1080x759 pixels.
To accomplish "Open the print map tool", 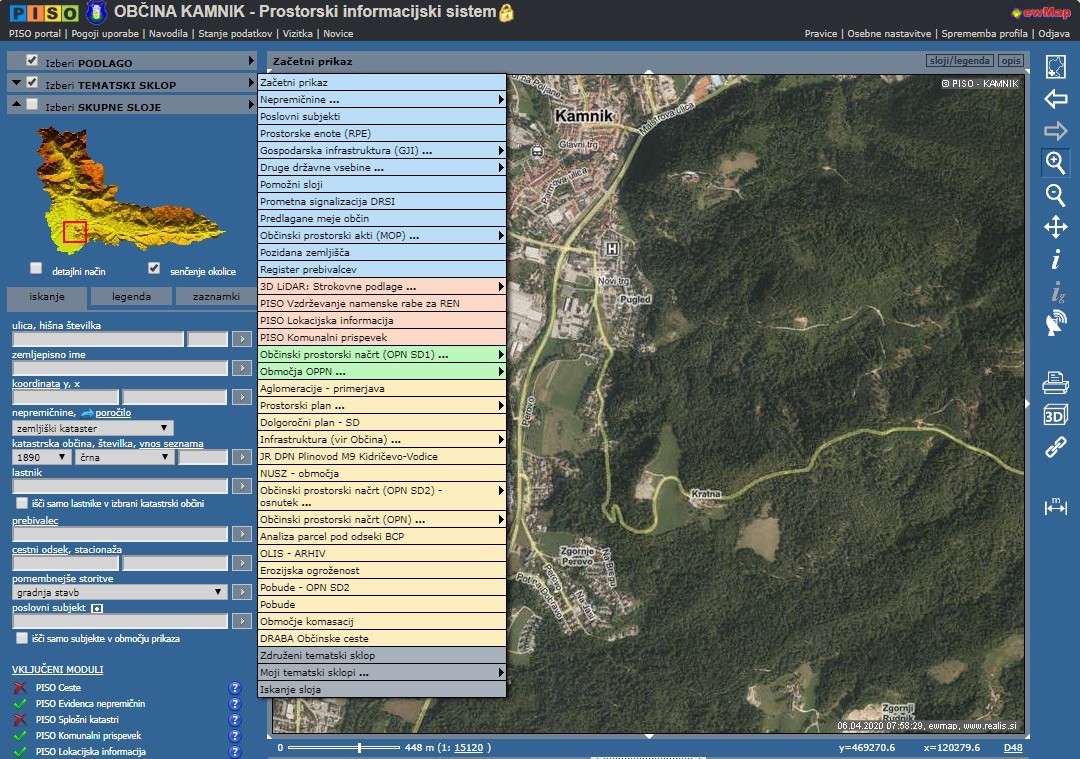I will [1055, 381].
